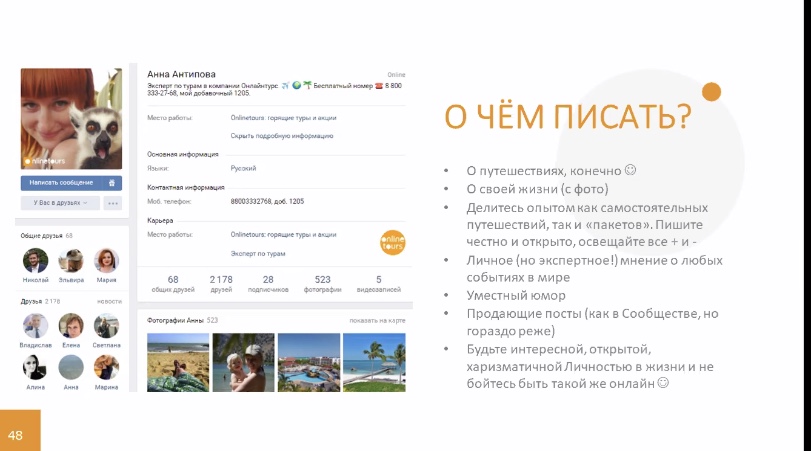The height and width of the screenshot is (451, 811).
Task: Open the 5 видеозаписей counter
Action: pos(378,284)
